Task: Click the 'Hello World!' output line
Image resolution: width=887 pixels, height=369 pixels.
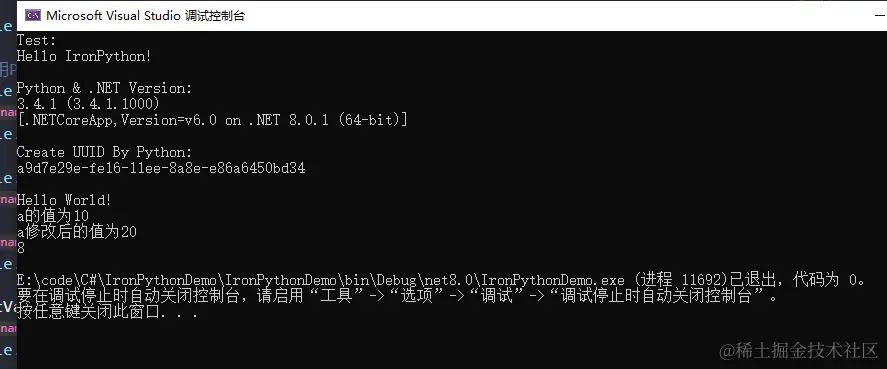Action: click(x=64, y=200)
